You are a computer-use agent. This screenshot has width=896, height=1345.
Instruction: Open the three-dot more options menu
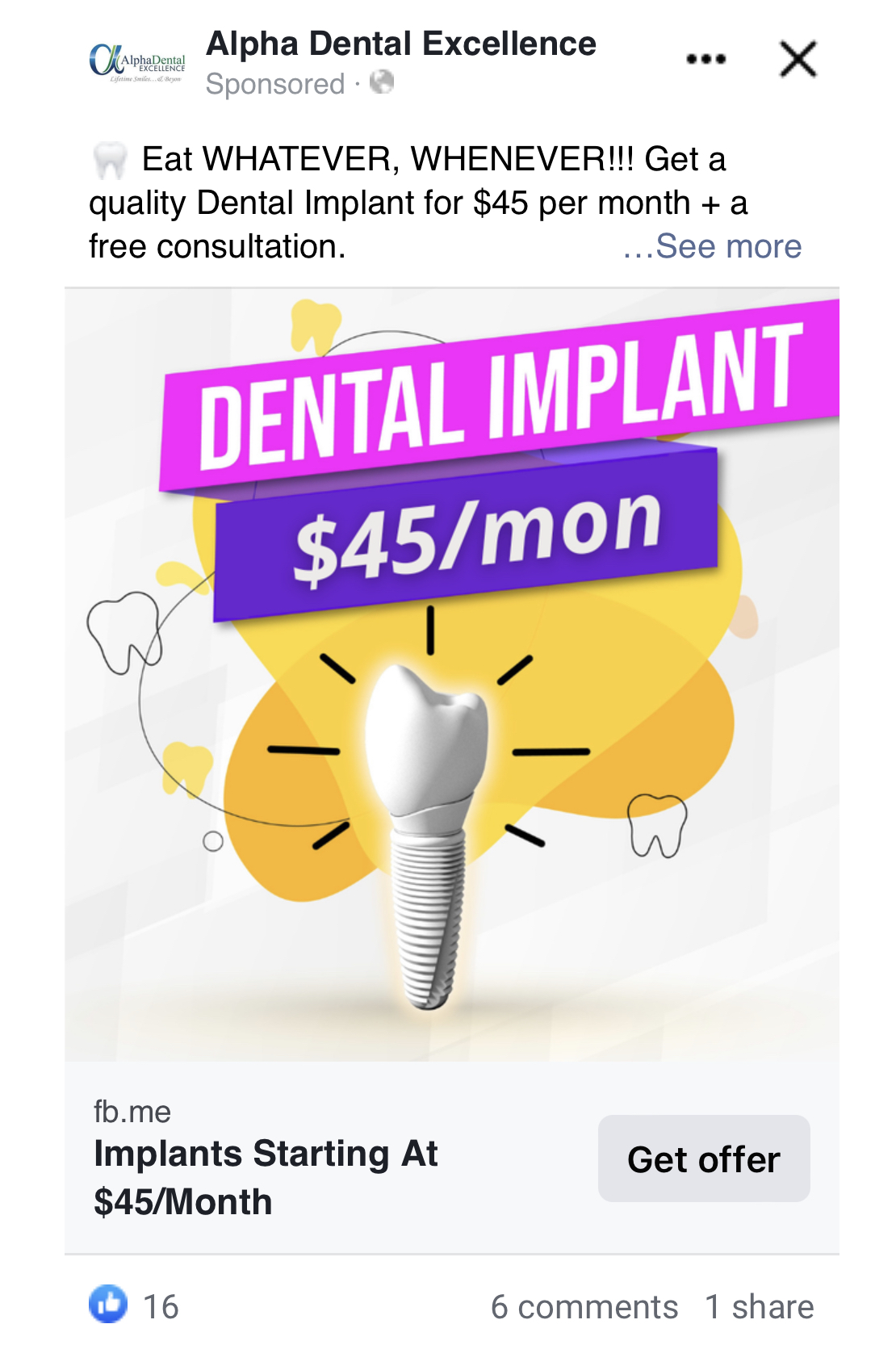tap(705, 59)
